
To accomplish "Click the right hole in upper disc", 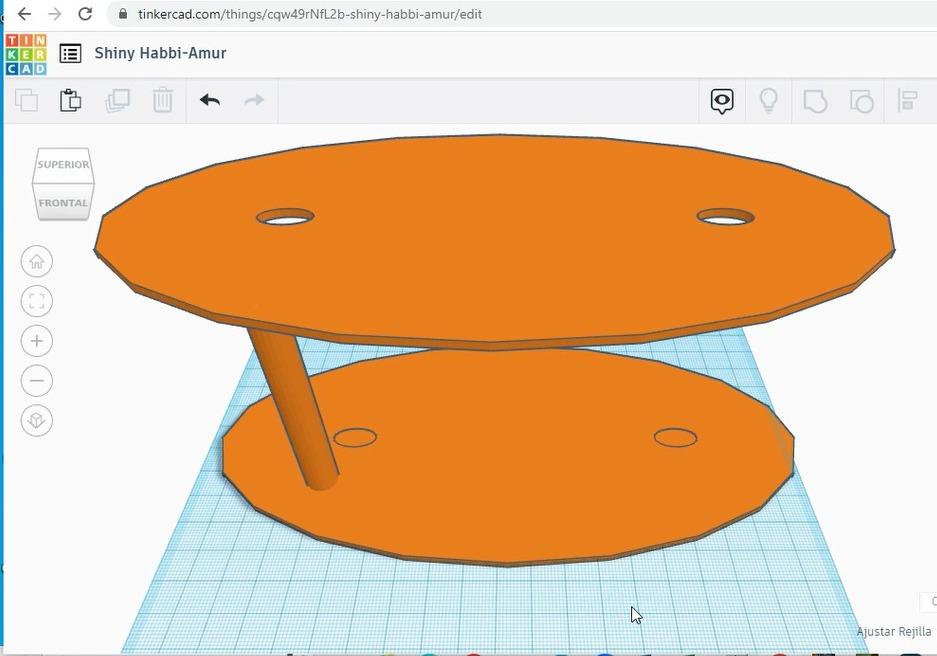I will [x=725, y=217].
